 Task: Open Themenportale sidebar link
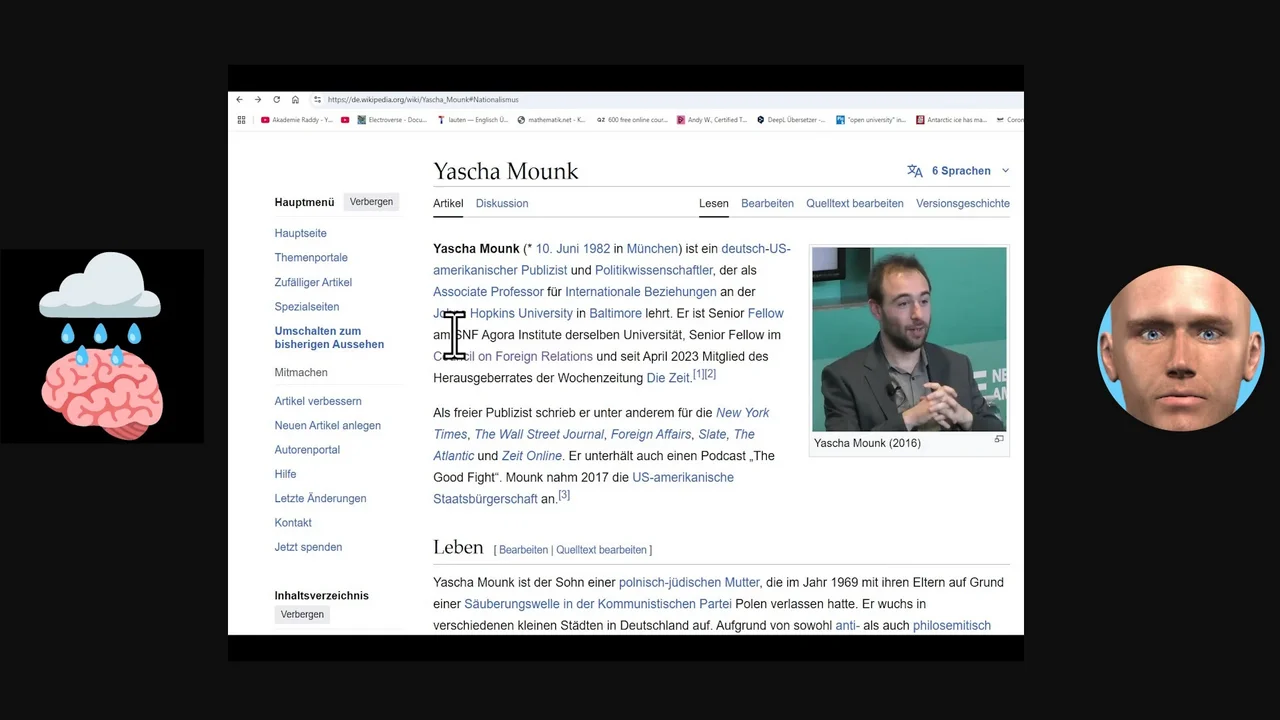(x=311, y=258)
